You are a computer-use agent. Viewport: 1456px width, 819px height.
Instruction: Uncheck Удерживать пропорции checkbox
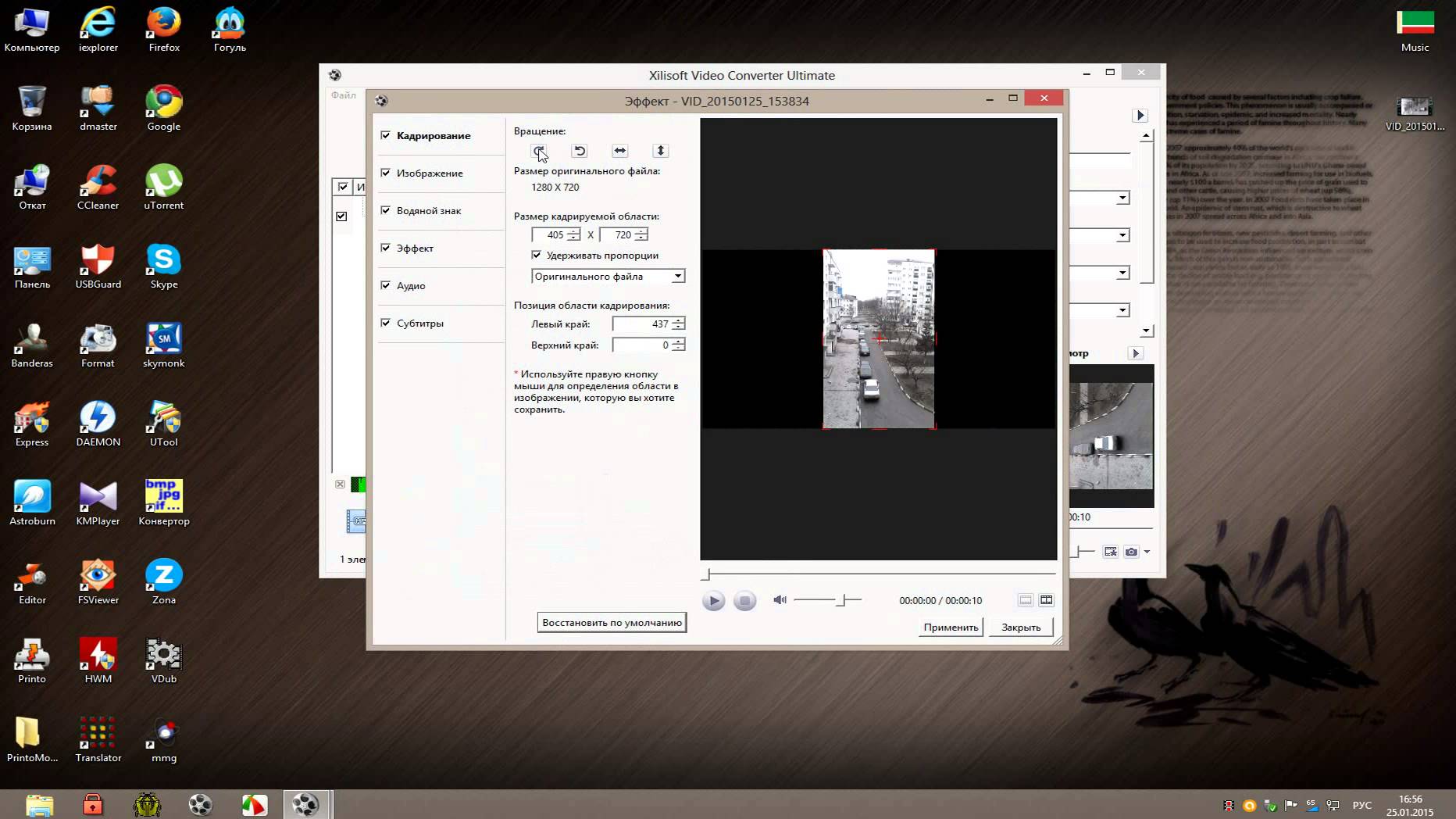tap(536, 255)
